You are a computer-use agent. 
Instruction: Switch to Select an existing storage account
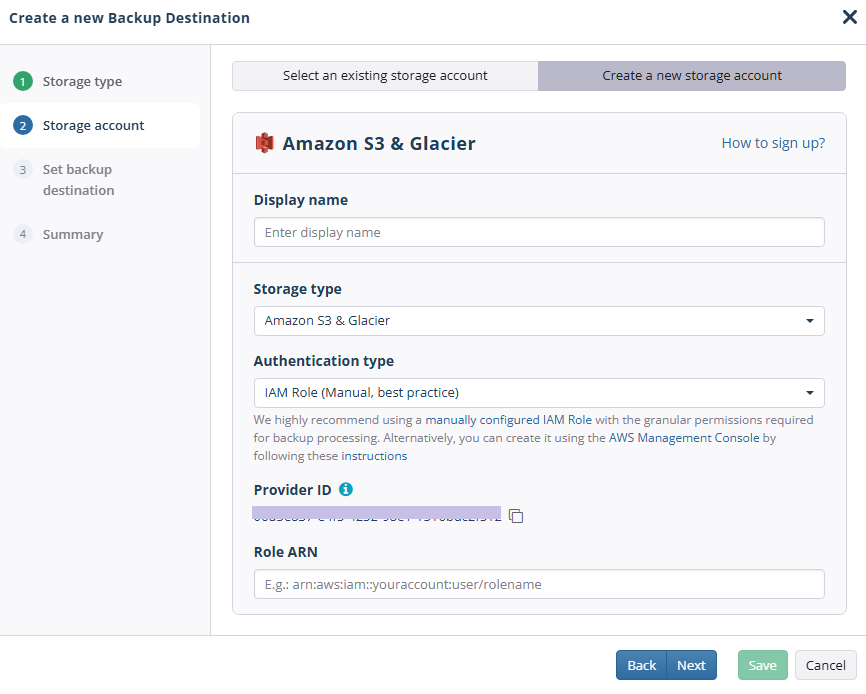385,76
